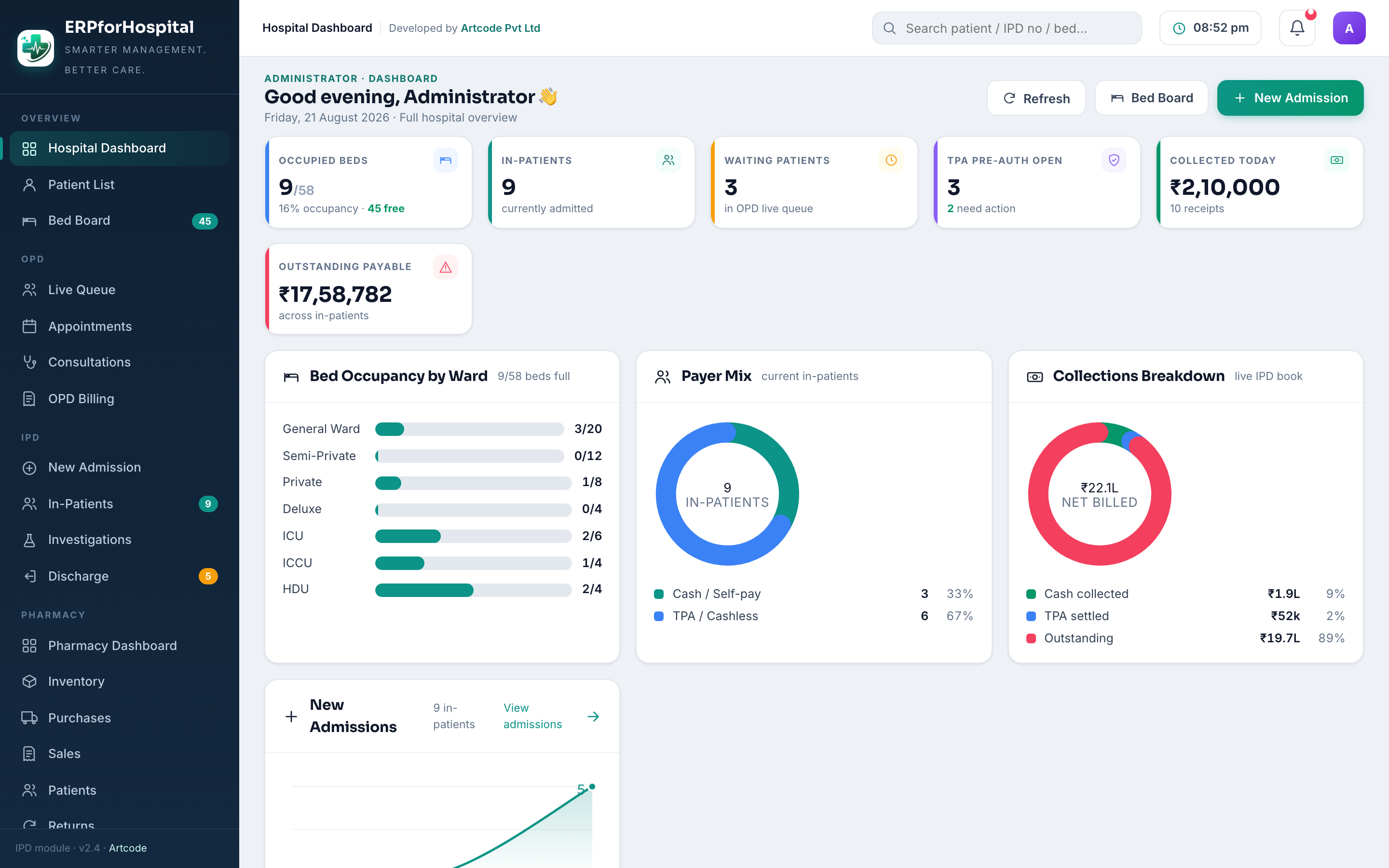The width and height of the screenshot is (1389, 868).
Task: Open Sales in the sidebar
Action: [120, 754]
